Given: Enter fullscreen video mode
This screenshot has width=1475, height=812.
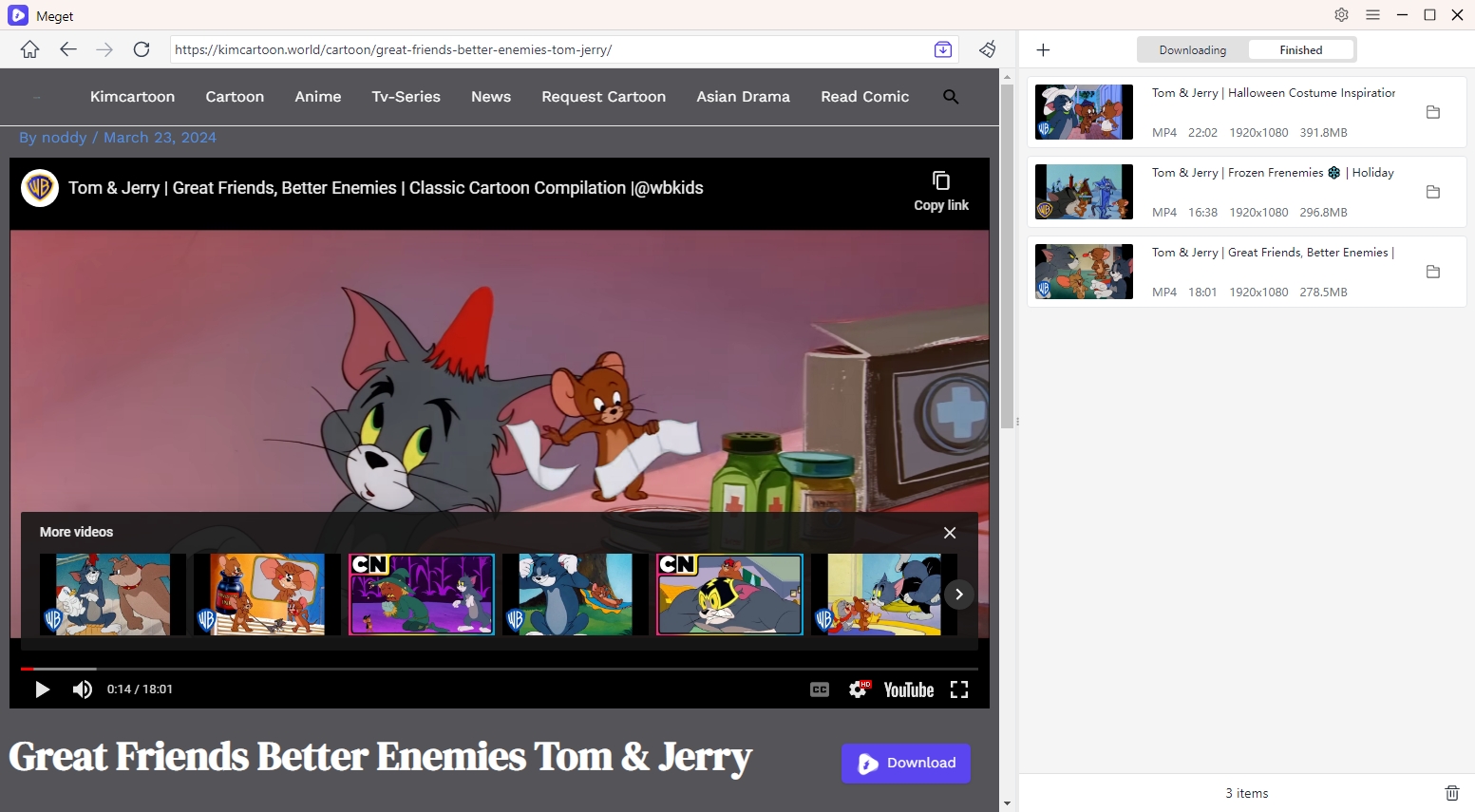Looking at the screenshot, I should [x=959, y=689].
